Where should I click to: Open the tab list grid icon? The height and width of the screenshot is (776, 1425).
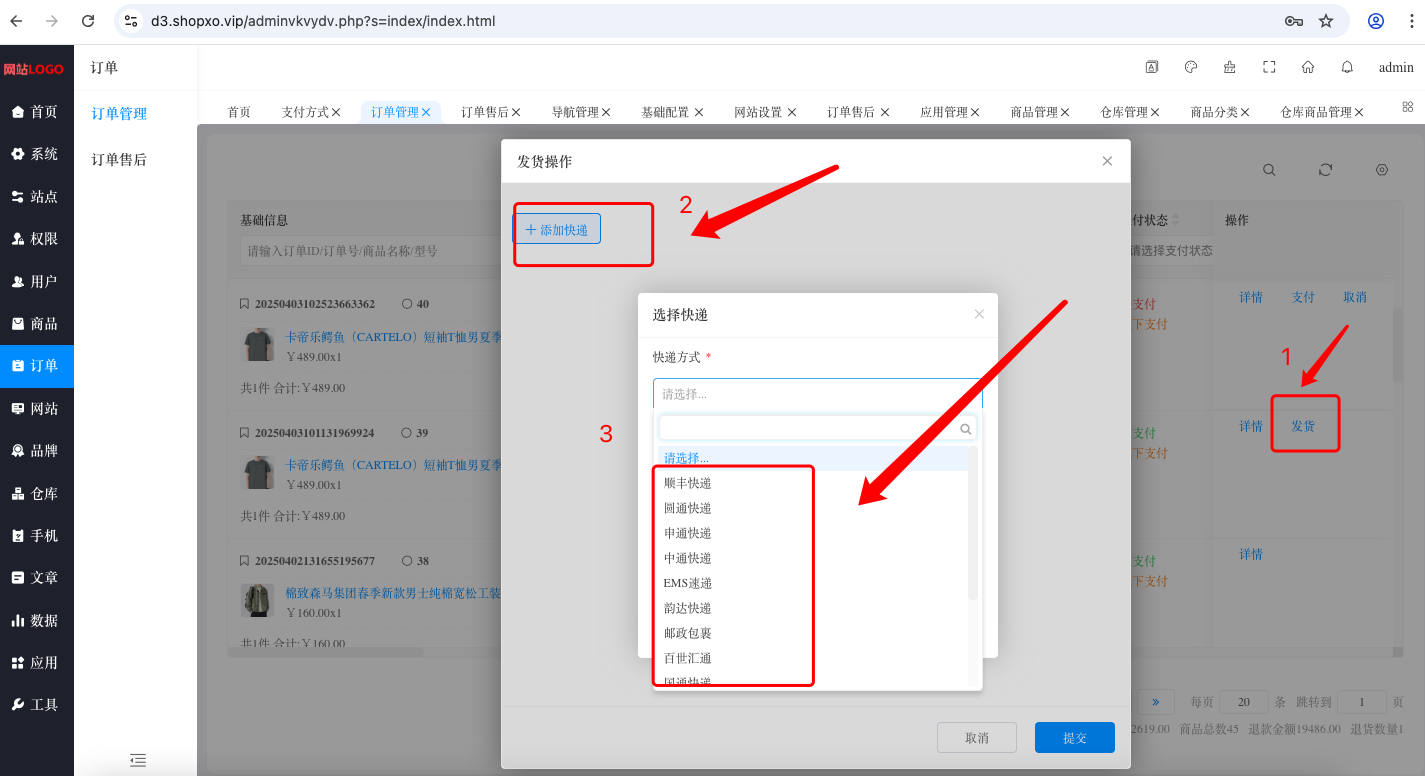click(x=1408, y=107)
